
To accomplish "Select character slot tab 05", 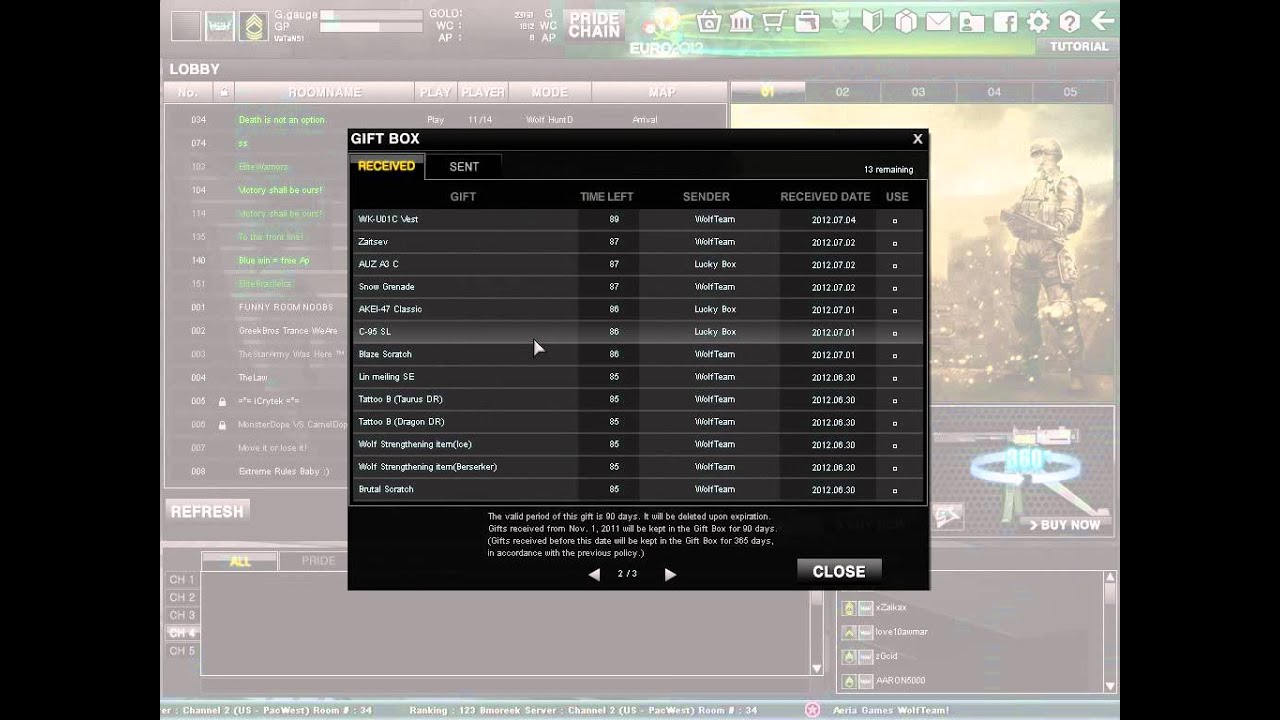I will click(x=1070, y=92).
